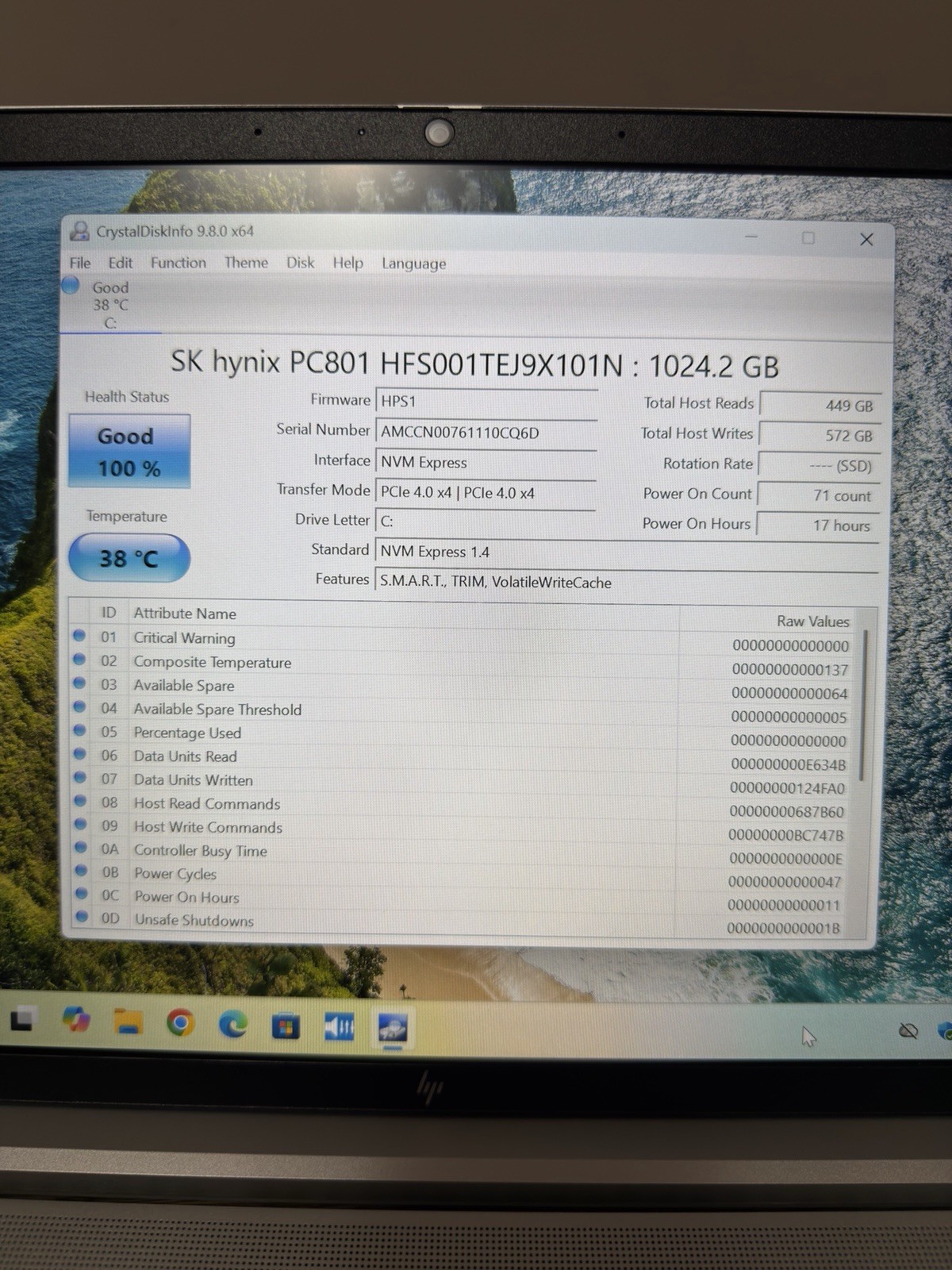Screen dimensions: 952x1270
Task: Open Microsoft Store from the taskbar
Action: [286, 1027]
